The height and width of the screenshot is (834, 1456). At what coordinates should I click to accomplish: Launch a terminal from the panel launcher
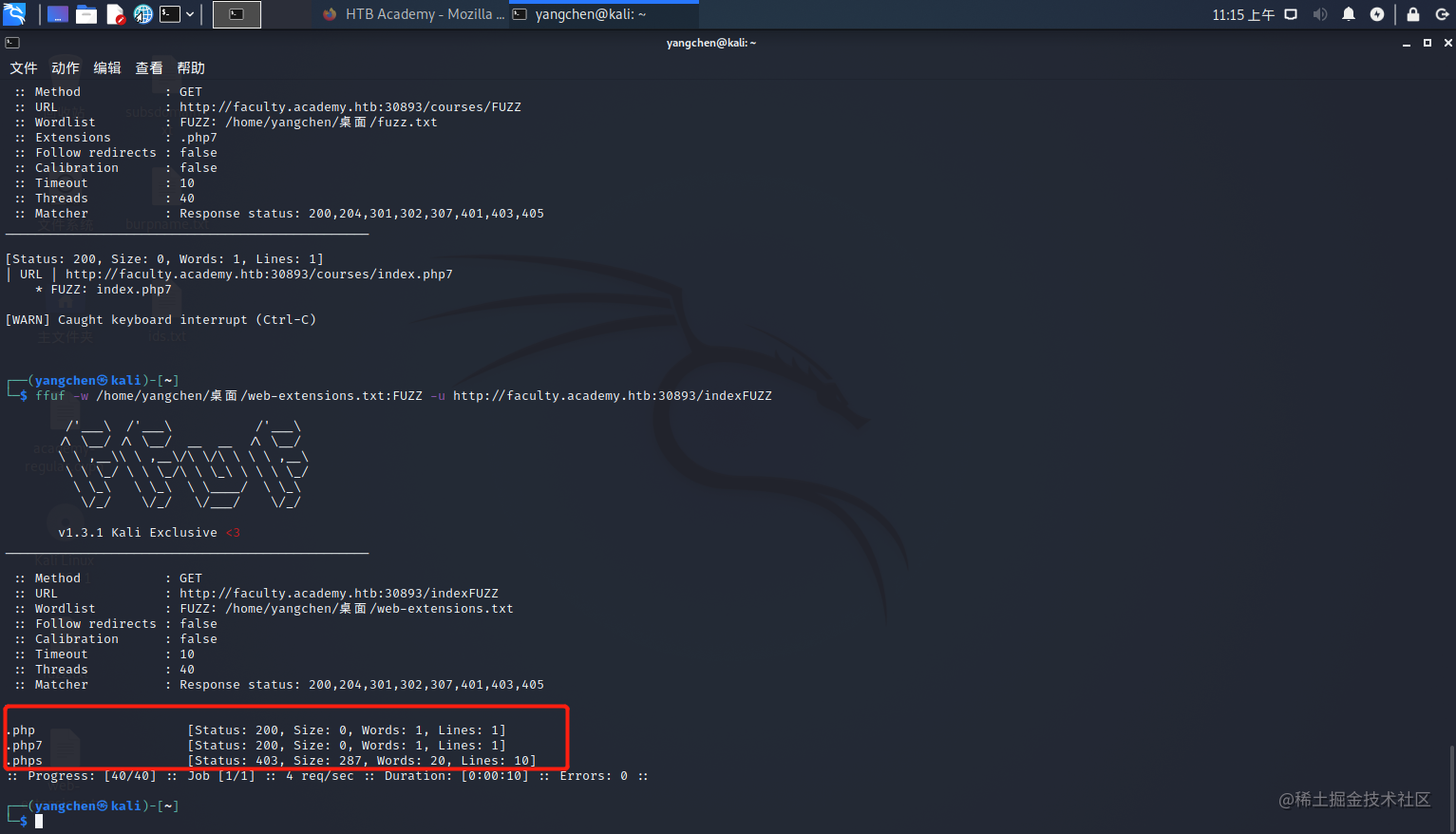point(170,14)
